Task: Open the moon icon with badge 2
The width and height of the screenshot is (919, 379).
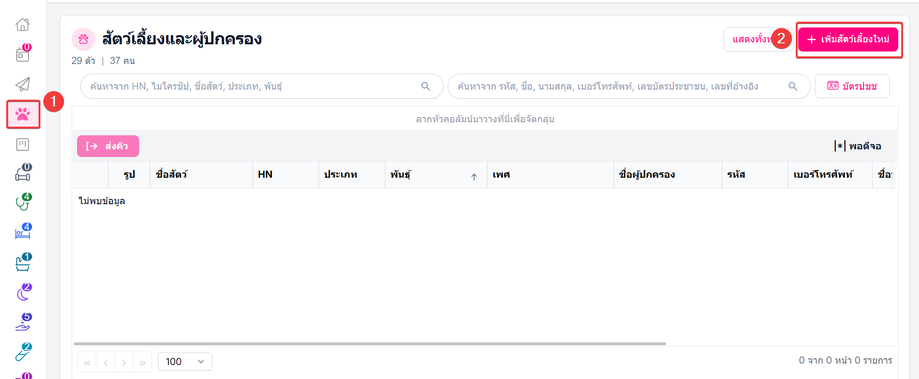Action: pos(22,292)
